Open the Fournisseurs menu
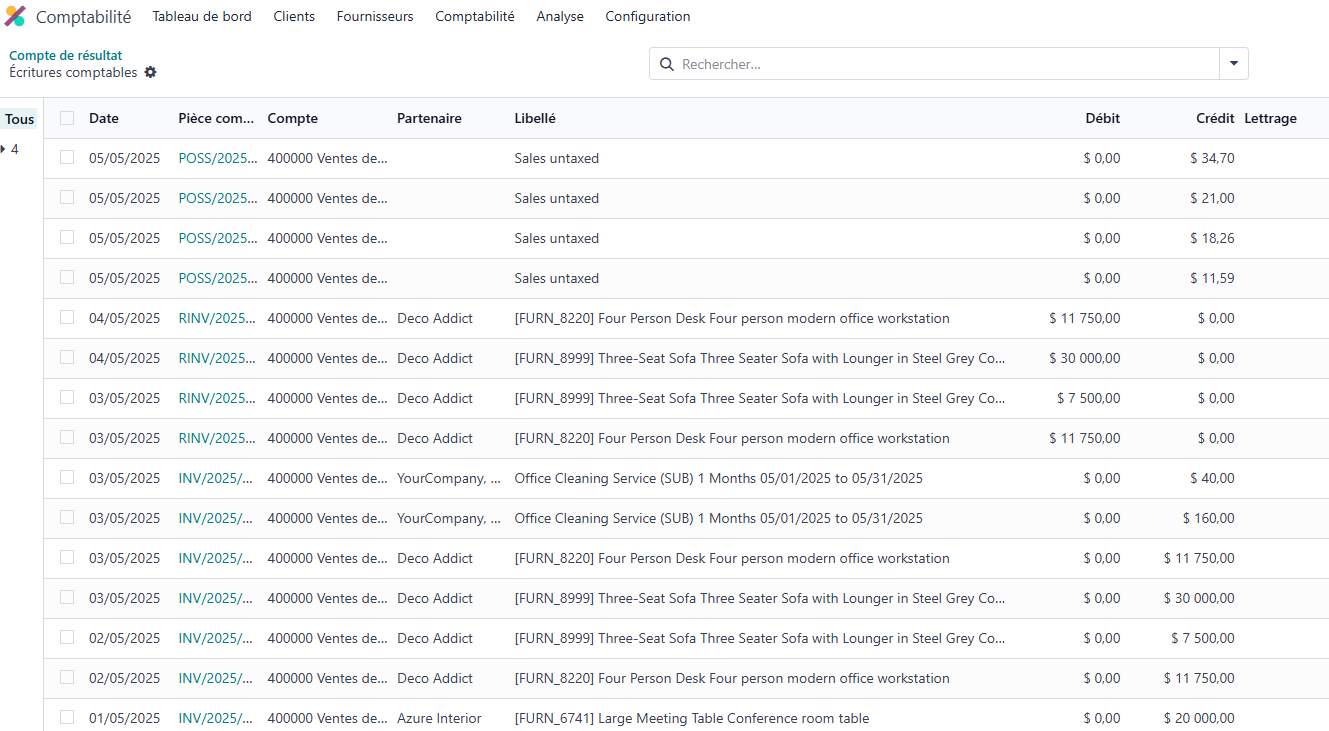 click(x=375, y=16)
